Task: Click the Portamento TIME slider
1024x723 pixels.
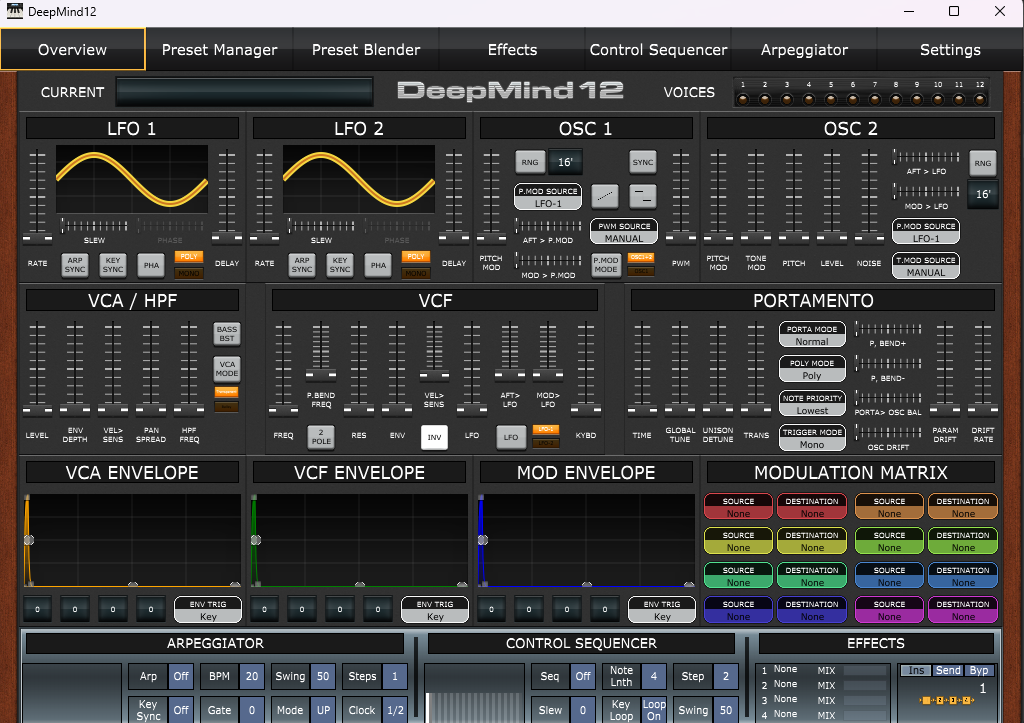Action: (642, 368)
